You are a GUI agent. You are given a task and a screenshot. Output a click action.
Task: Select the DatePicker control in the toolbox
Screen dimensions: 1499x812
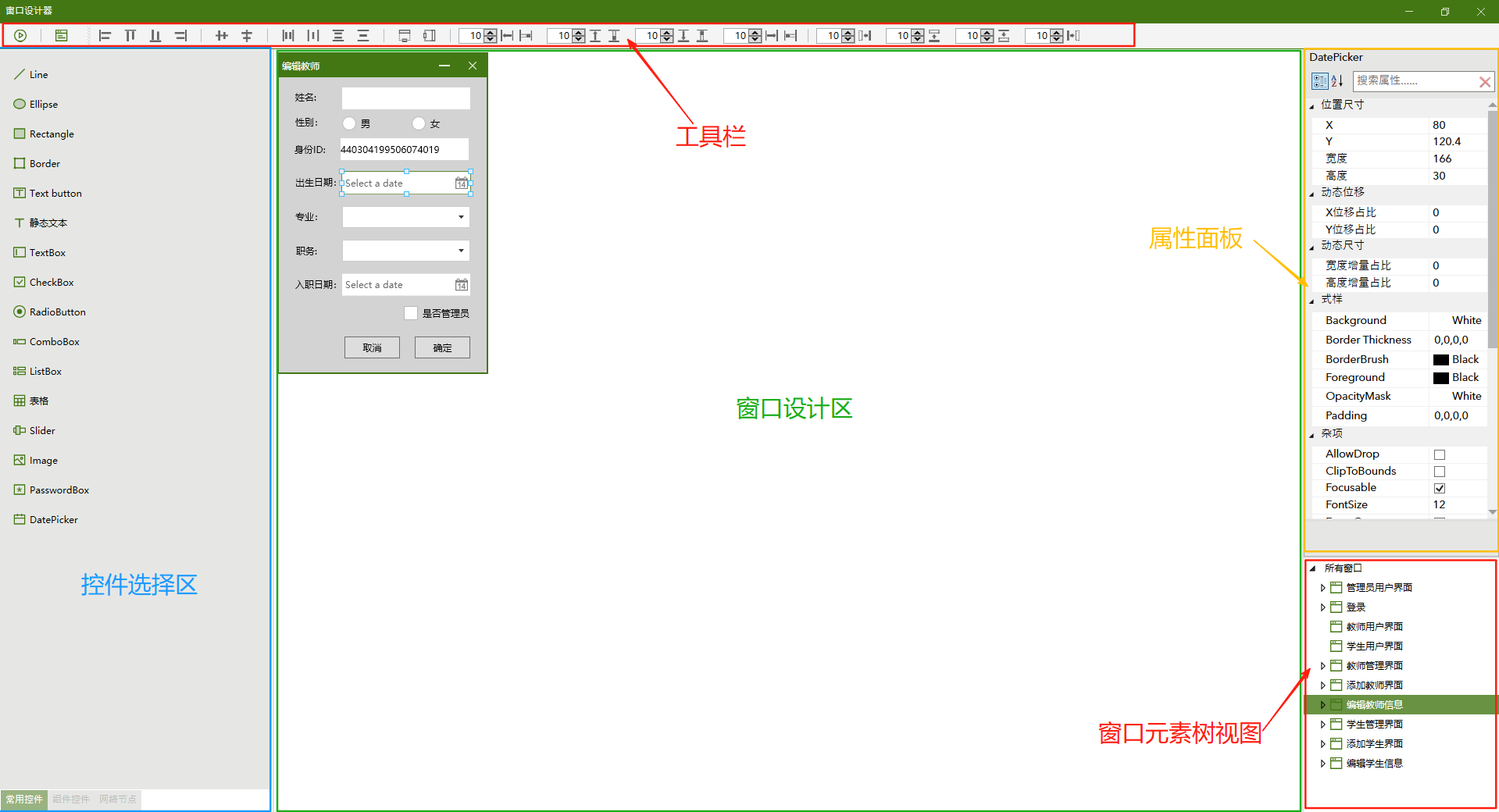(x=53, y=519)
